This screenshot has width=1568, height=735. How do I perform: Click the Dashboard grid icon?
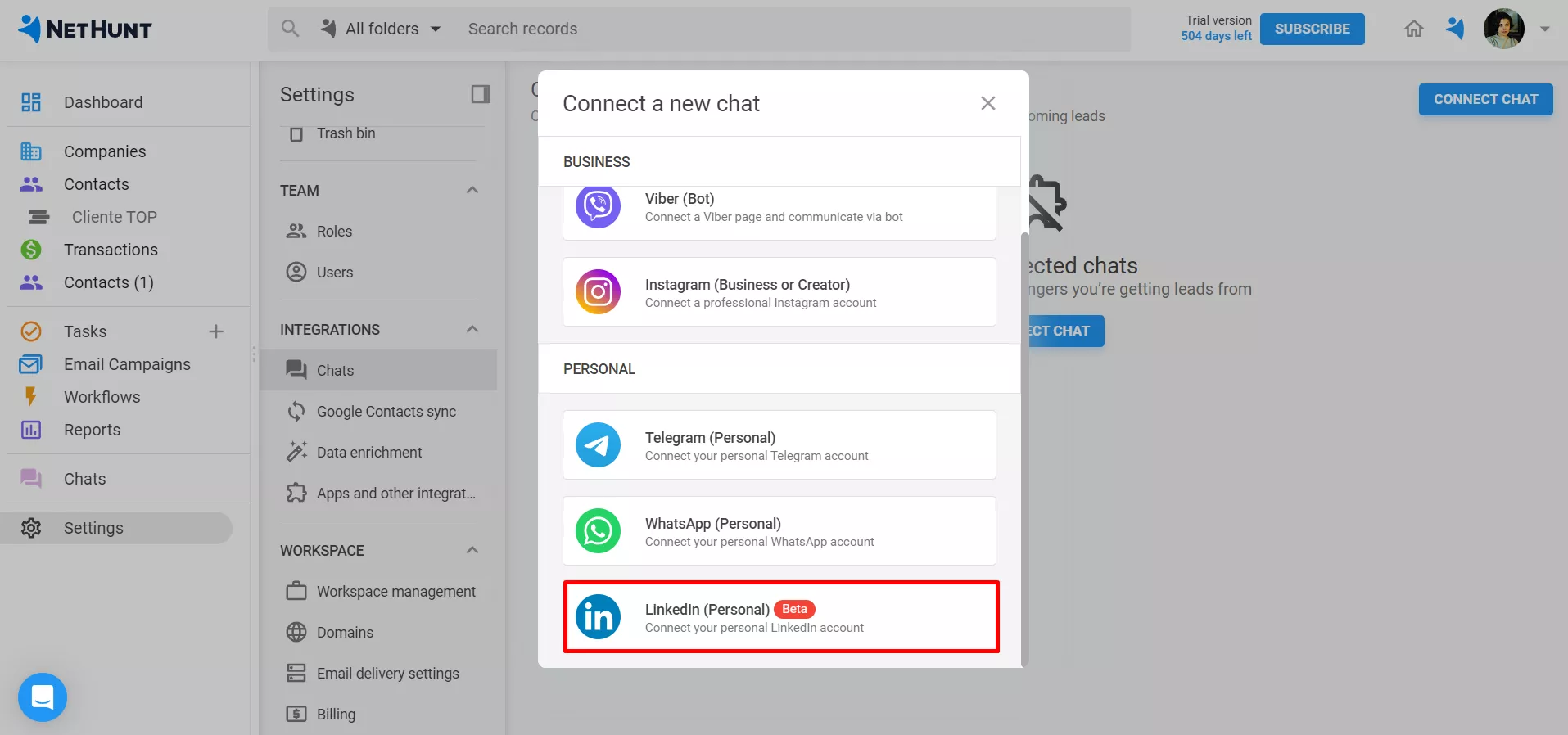click(31, 102)
